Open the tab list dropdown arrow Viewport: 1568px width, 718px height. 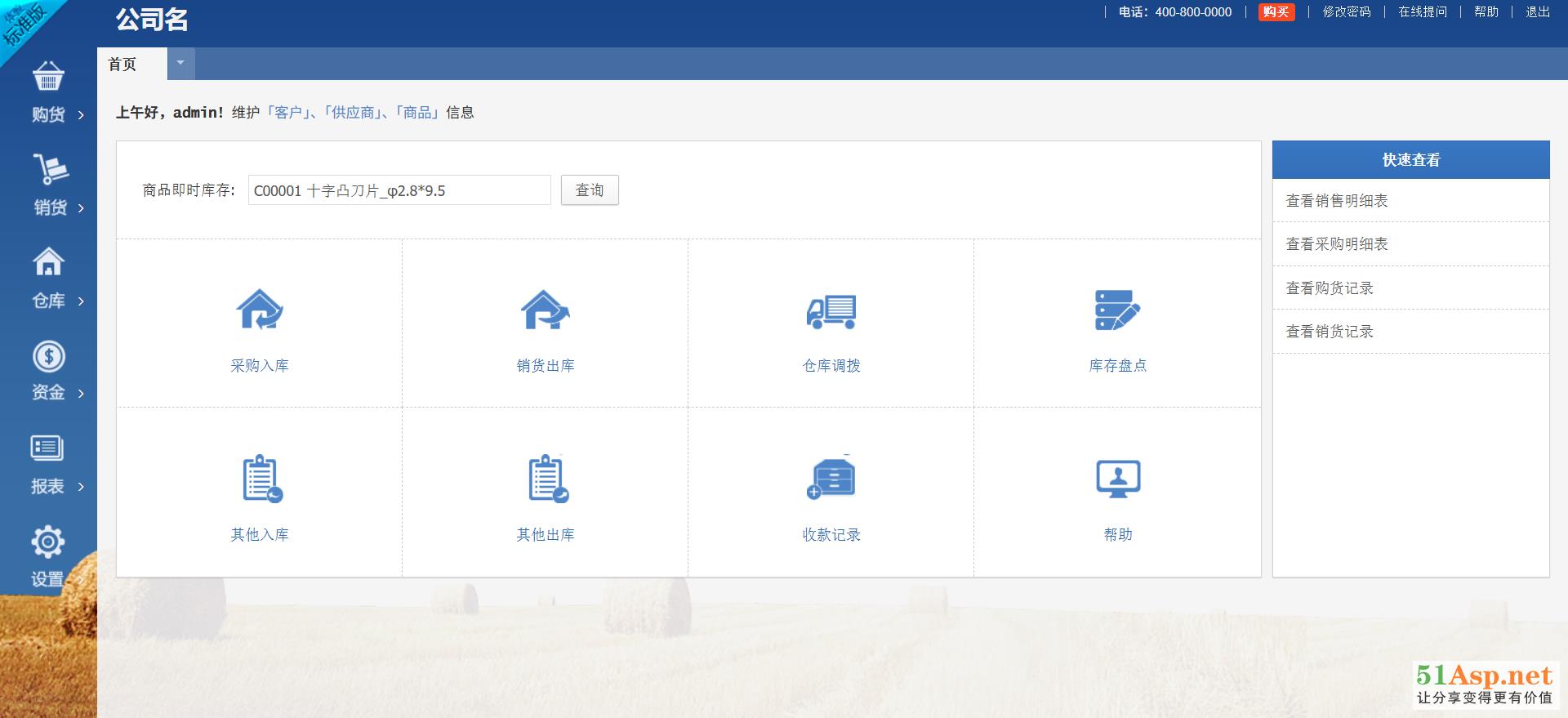point(180,64)
